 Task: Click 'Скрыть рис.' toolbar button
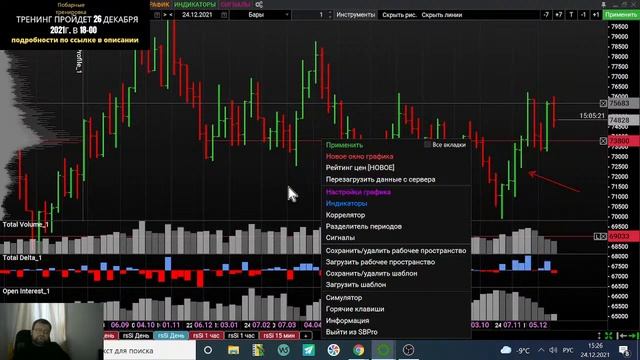click(399, 15)
